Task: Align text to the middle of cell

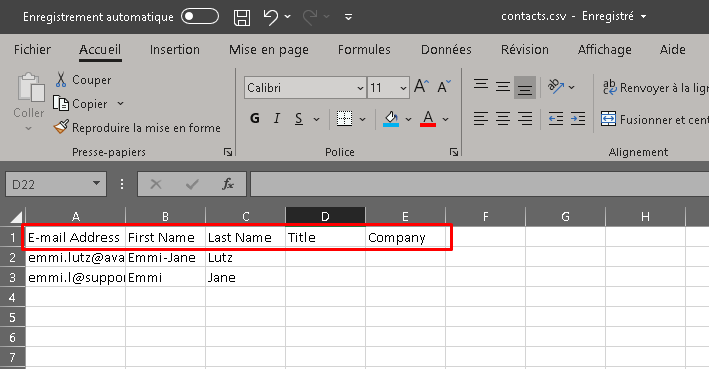Action: [x=503, y=86]
